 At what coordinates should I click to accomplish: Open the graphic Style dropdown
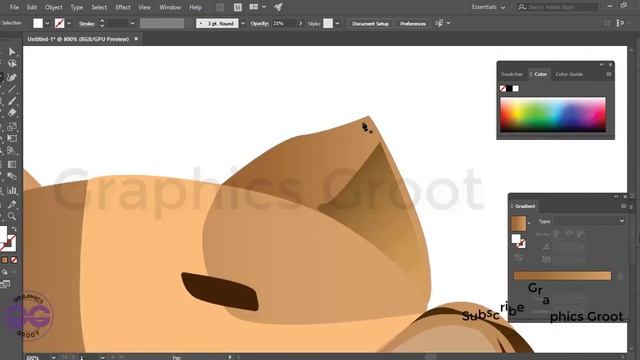click(x=337, y=24)
